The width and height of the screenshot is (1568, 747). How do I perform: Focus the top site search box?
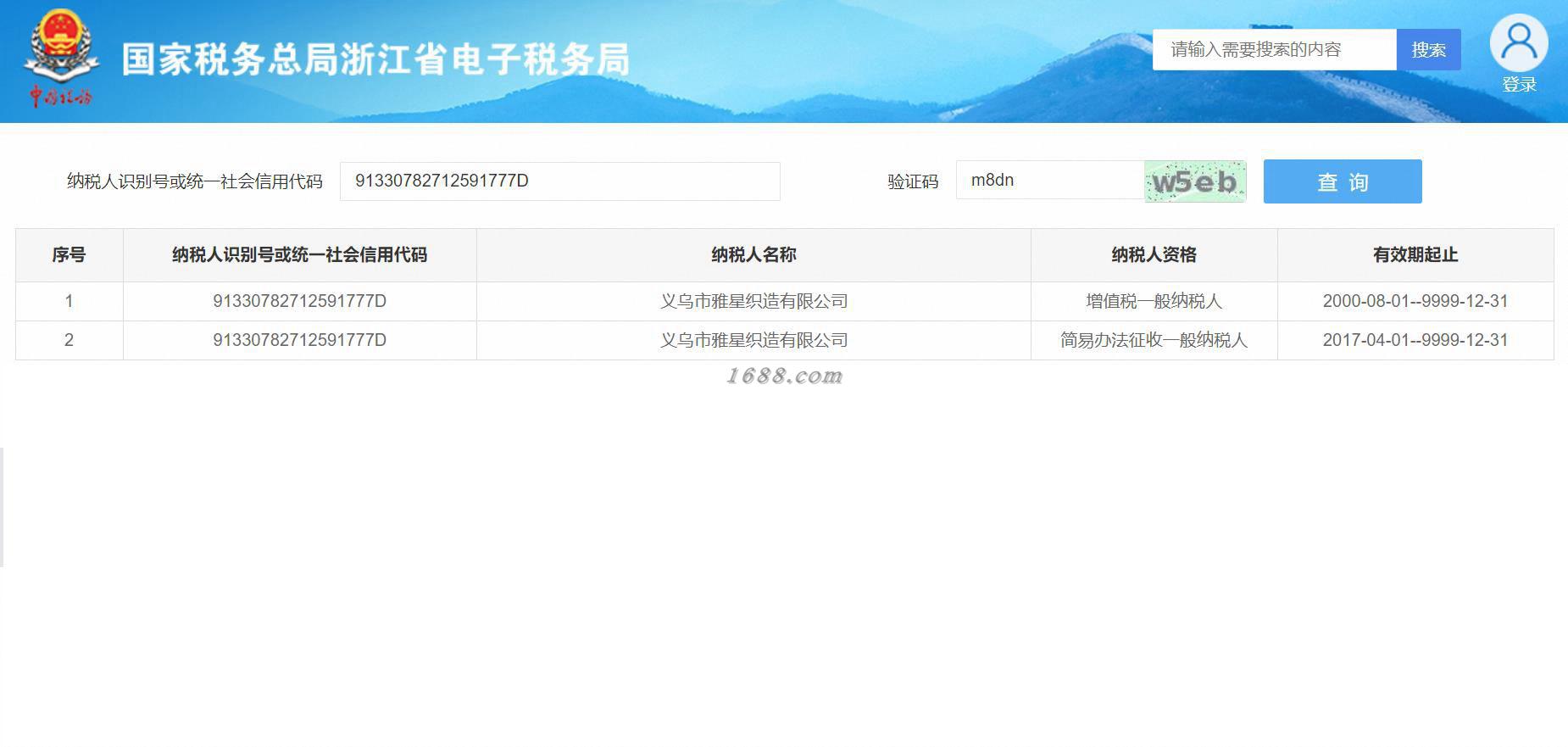pyautogui.click(x=1274, y=50)
